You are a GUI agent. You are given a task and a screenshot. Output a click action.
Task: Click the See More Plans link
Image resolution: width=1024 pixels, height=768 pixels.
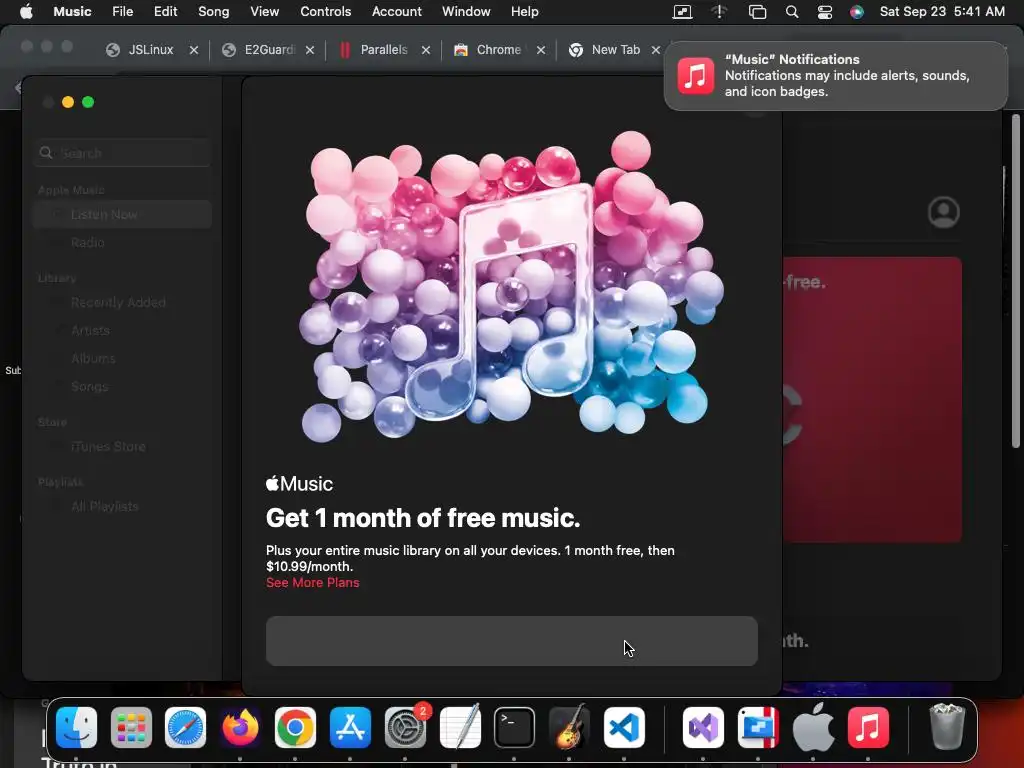point(312,583)
